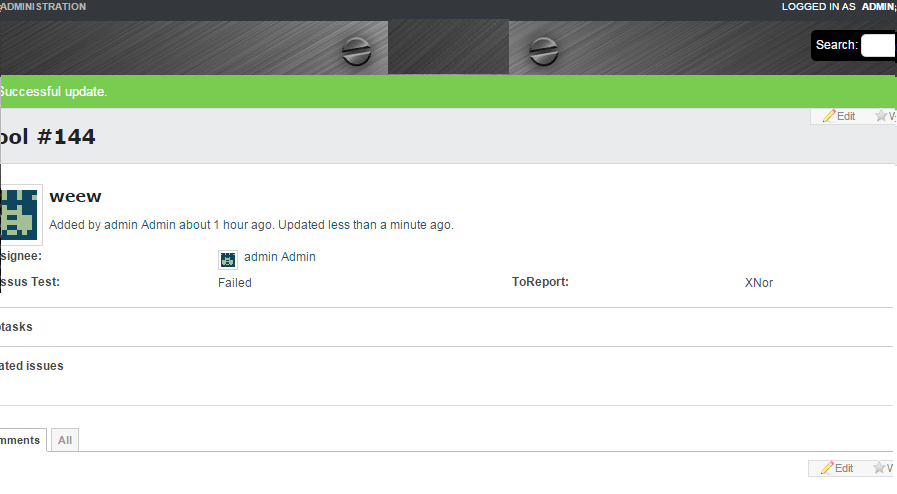Select the 'XNor' field value
Screen dimensions: 897x494
click(759, 282)
